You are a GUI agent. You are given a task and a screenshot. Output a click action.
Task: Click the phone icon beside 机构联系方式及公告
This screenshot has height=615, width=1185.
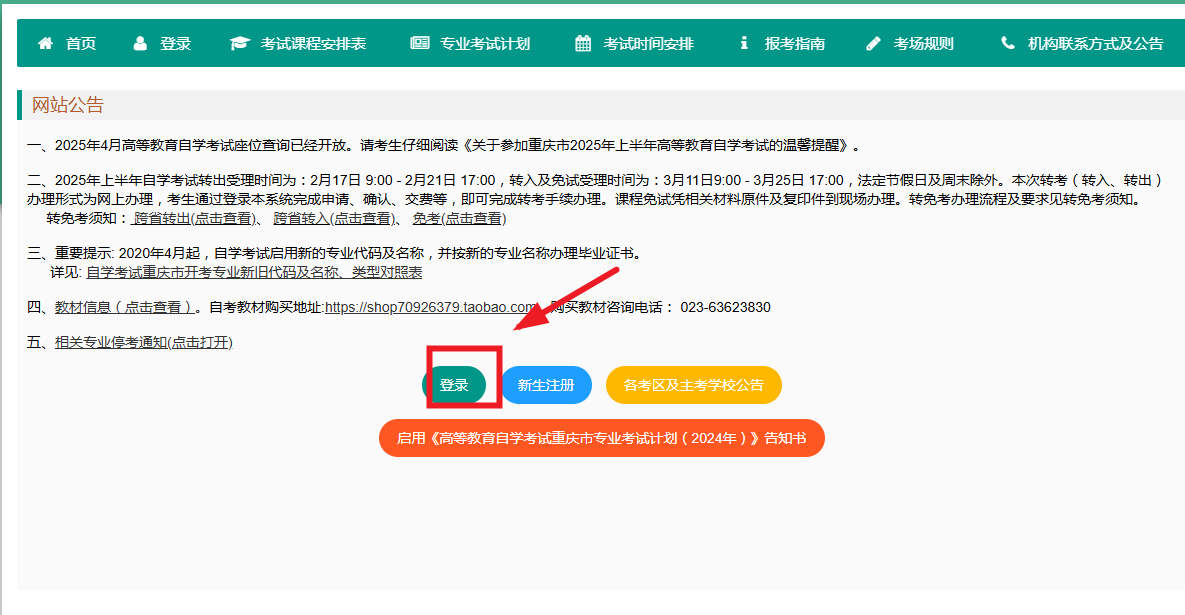coord(1007,43)
